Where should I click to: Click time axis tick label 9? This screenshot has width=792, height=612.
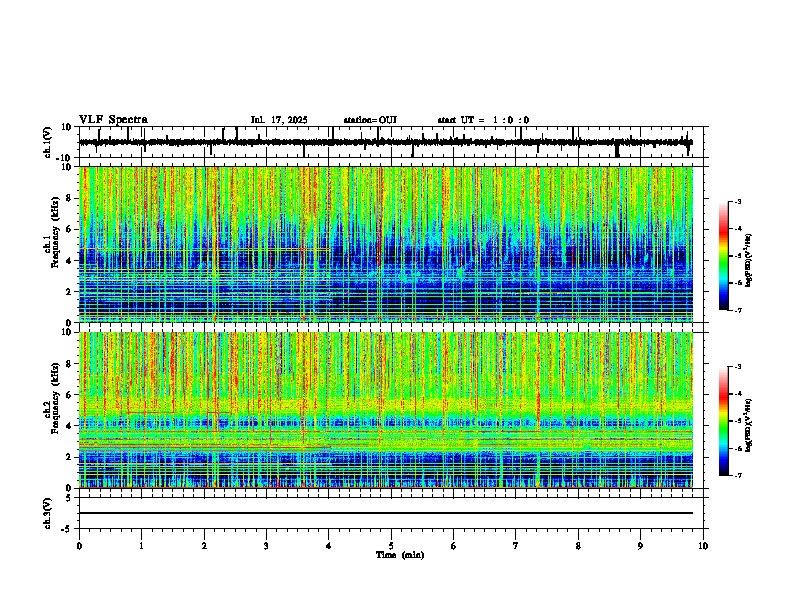640,546
